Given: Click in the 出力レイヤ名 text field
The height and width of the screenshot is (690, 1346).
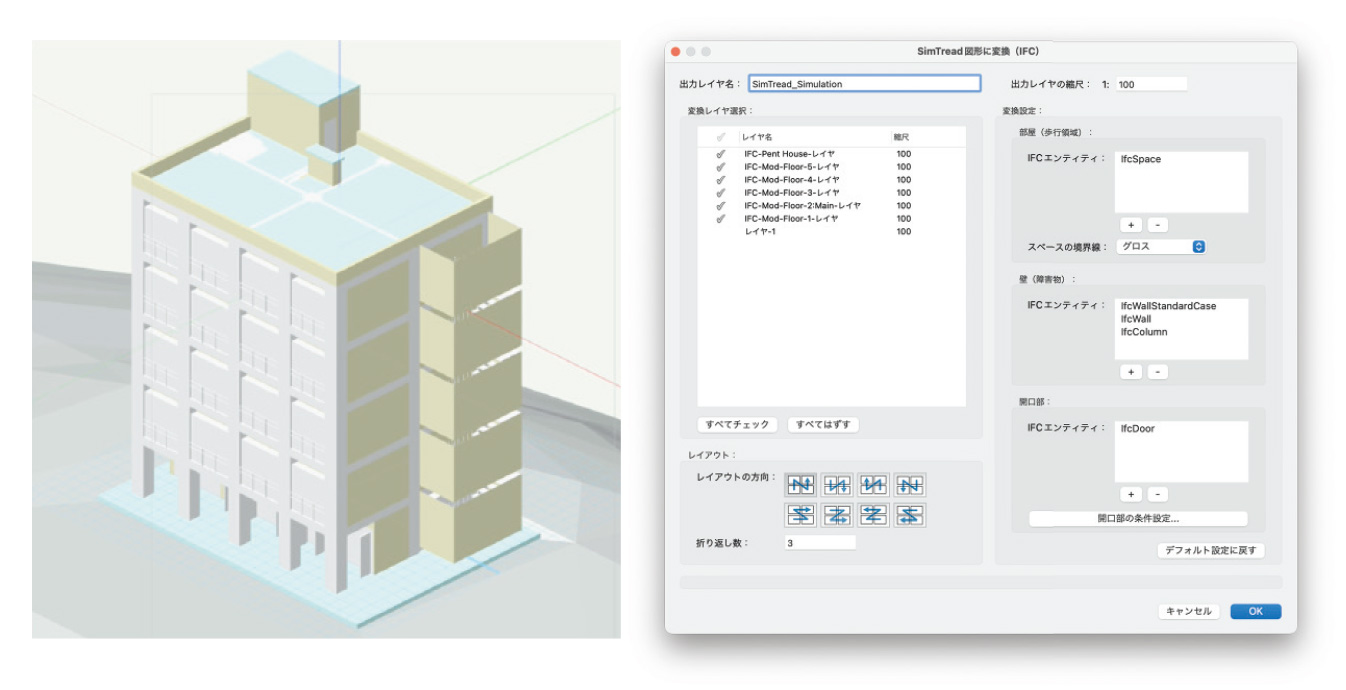Looking at the screenshot, I should (864, 84).
